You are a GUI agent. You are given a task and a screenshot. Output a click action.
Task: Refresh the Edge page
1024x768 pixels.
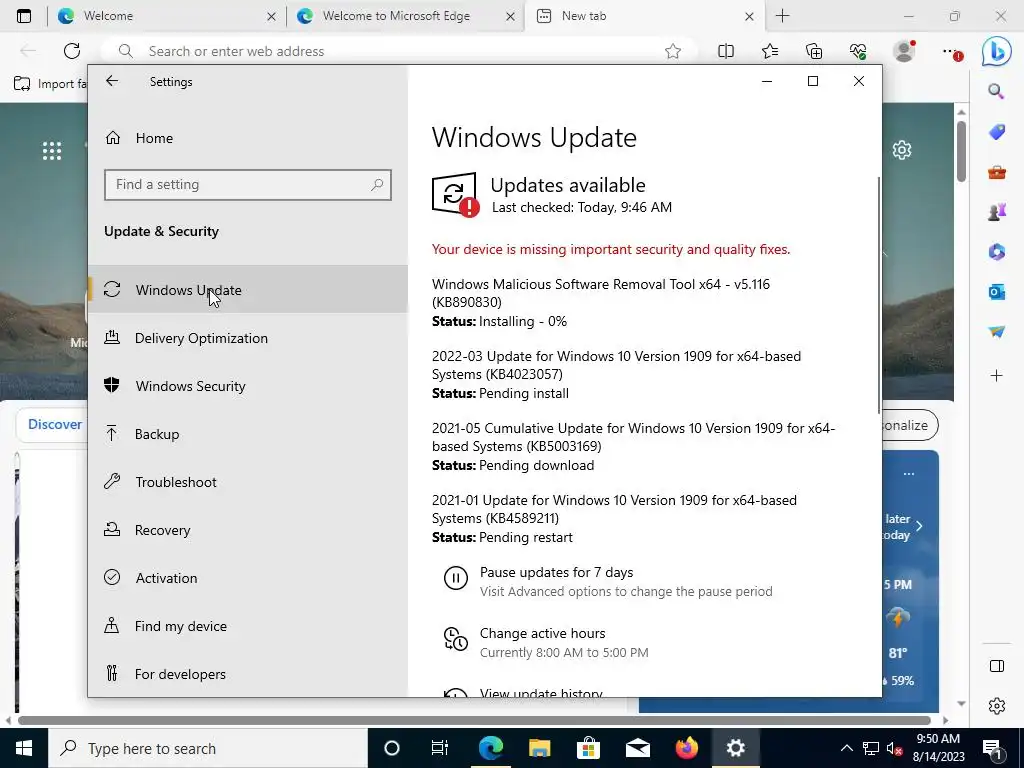pos(72,51)
